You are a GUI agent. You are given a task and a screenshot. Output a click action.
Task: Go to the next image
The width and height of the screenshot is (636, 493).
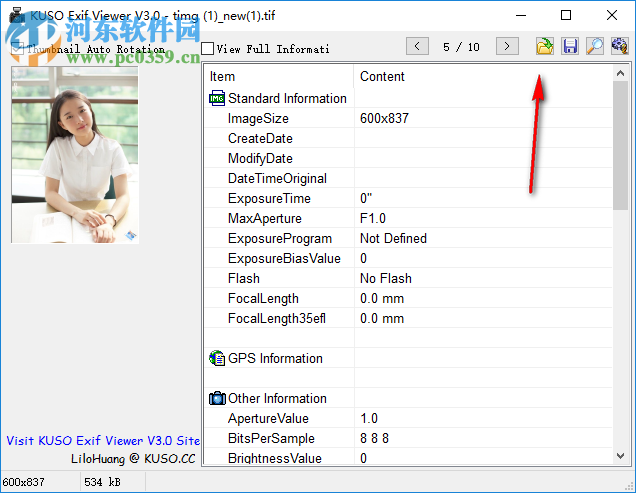(x=507, y=46)
